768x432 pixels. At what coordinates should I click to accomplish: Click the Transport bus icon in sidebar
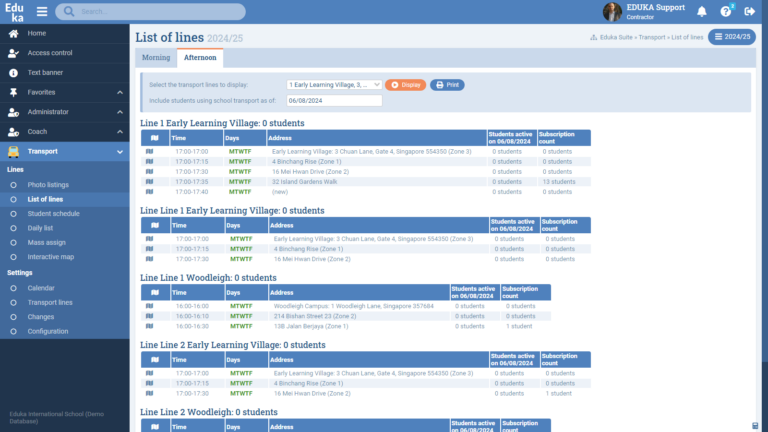pos(13,152)
